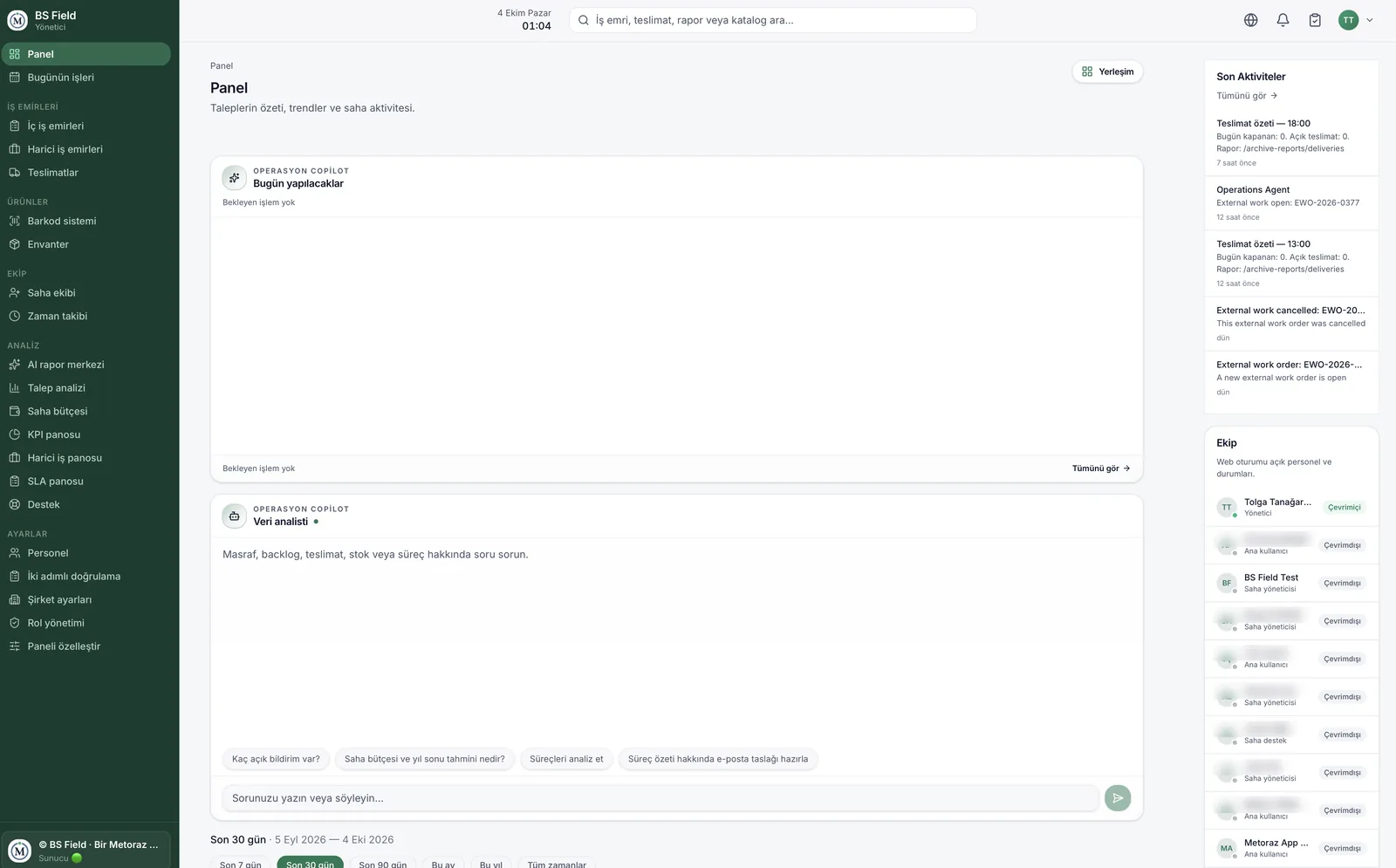
Task: Click Tümünü gör in Bugün yapılacaklar card
Action: tap(1101, 468)
